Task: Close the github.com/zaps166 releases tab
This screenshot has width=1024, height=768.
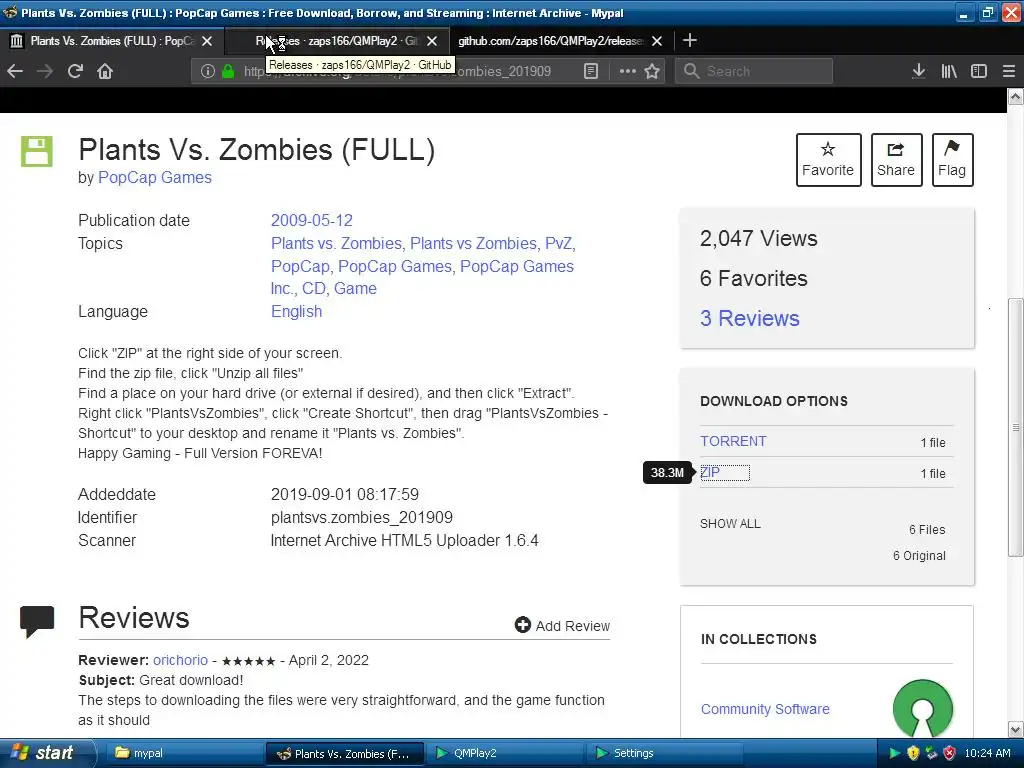Action: 657,41
